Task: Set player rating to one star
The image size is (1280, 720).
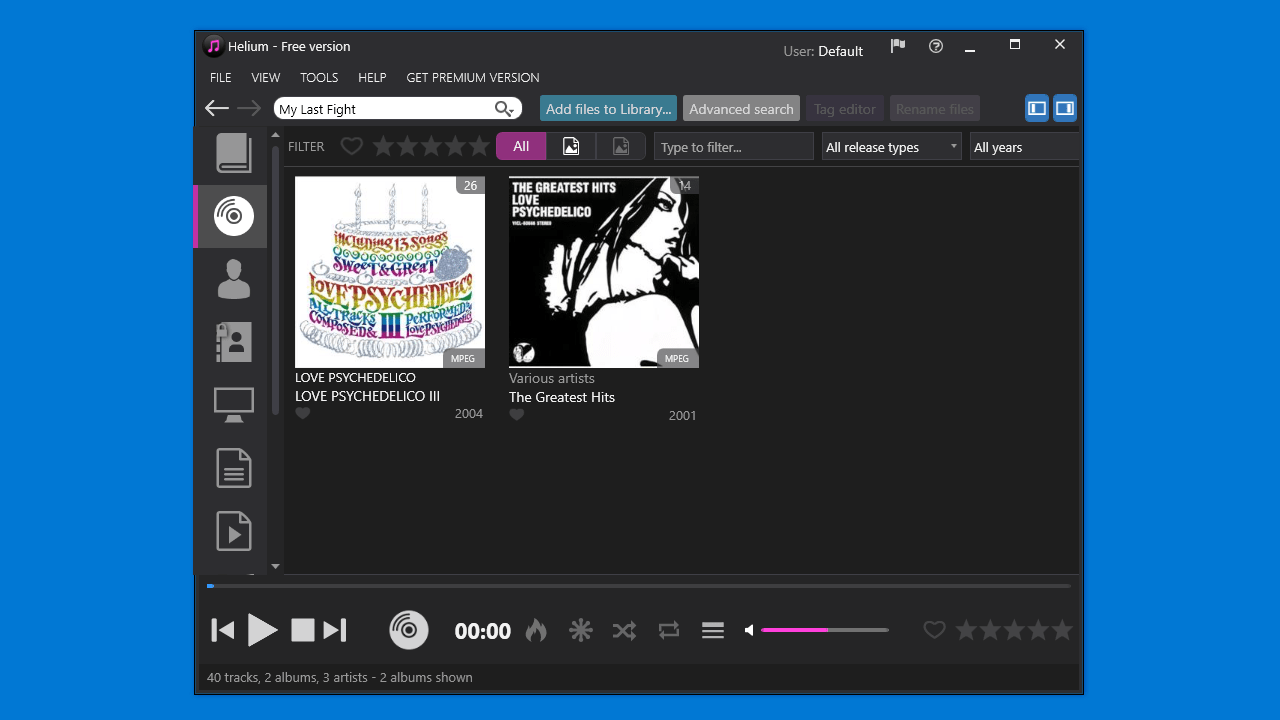Action: tap(966, 630)
